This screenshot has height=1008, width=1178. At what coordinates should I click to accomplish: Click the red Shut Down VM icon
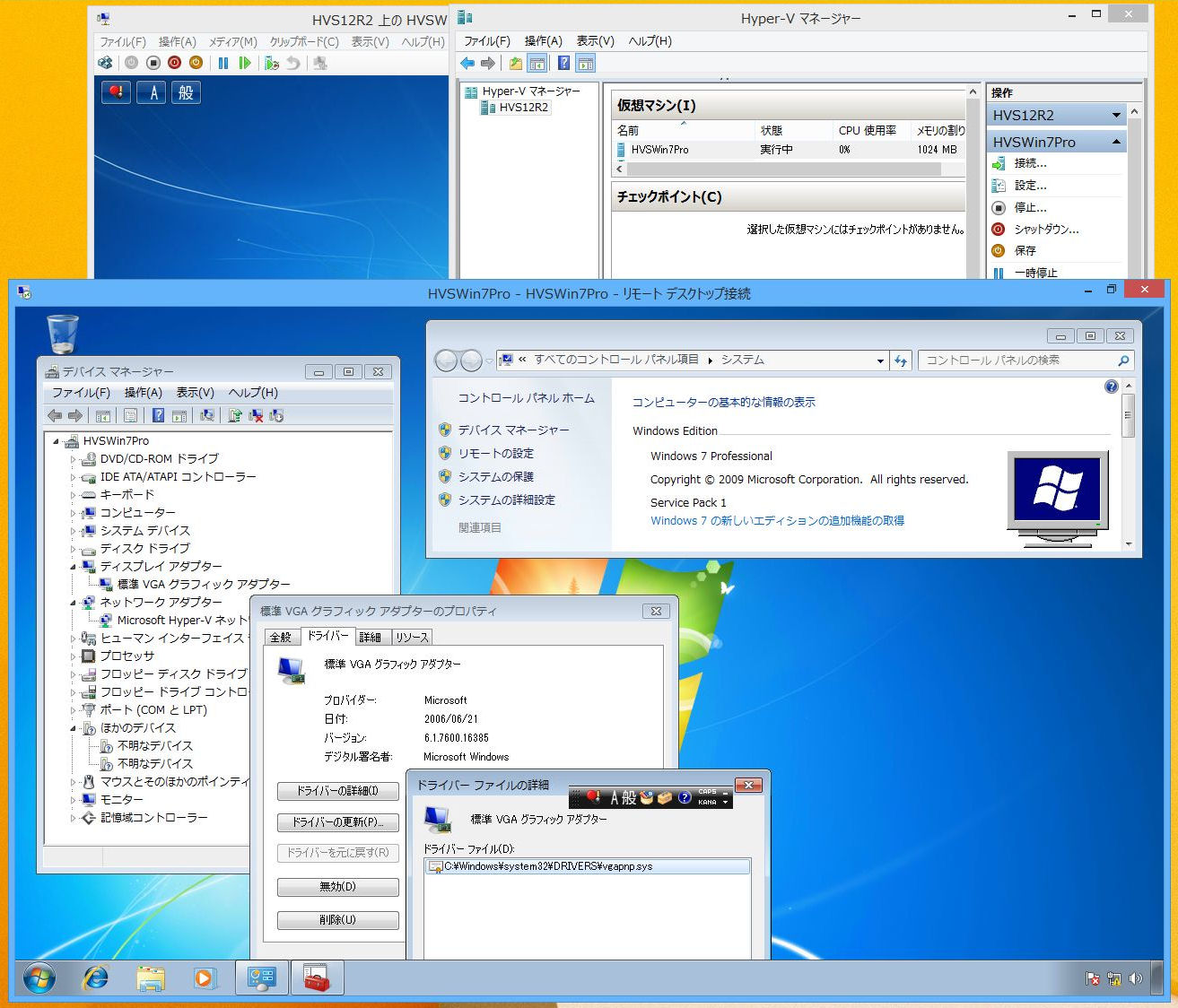click(175, 63)
